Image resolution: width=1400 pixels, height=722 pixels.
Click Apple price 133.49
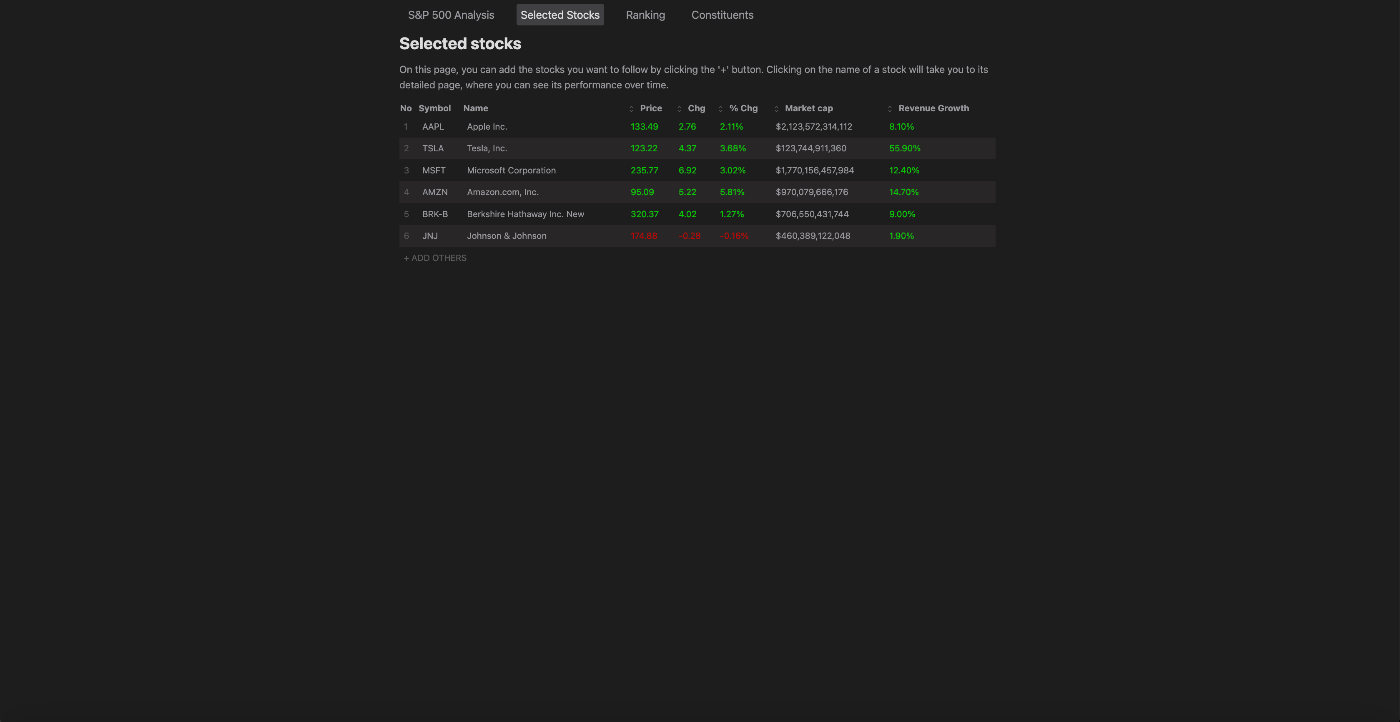point(644,127)
